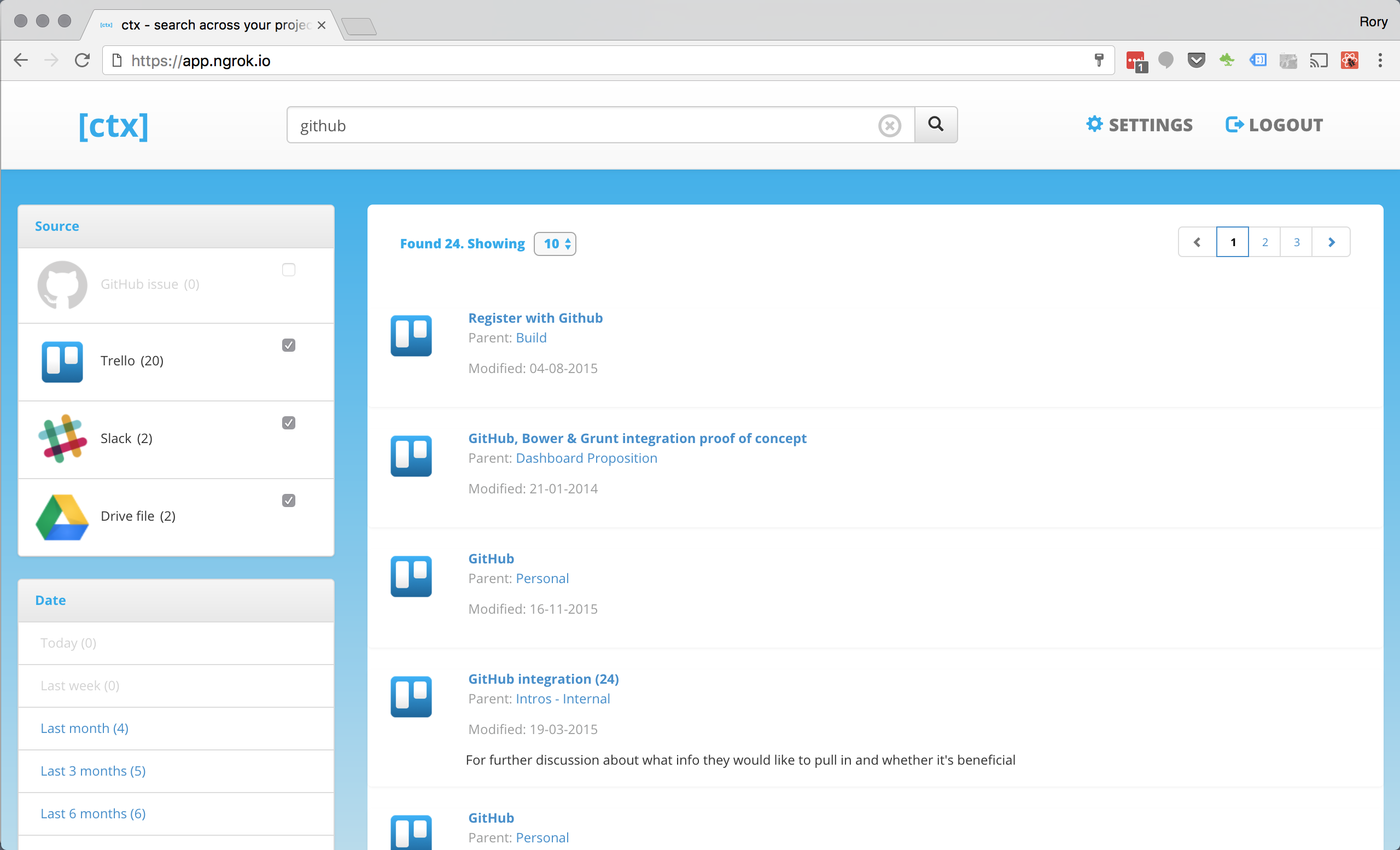1400x850 pixels.
Task: Uncheck the Drive file source filter
Action: click(x=289, y=500)
